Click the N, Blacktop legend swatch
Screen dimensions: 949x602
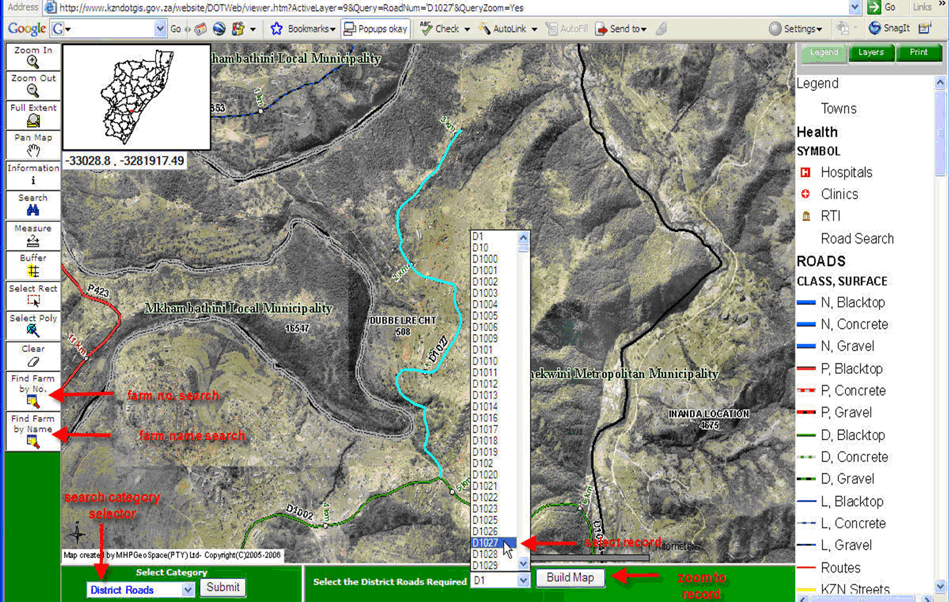tap(806, 303)
